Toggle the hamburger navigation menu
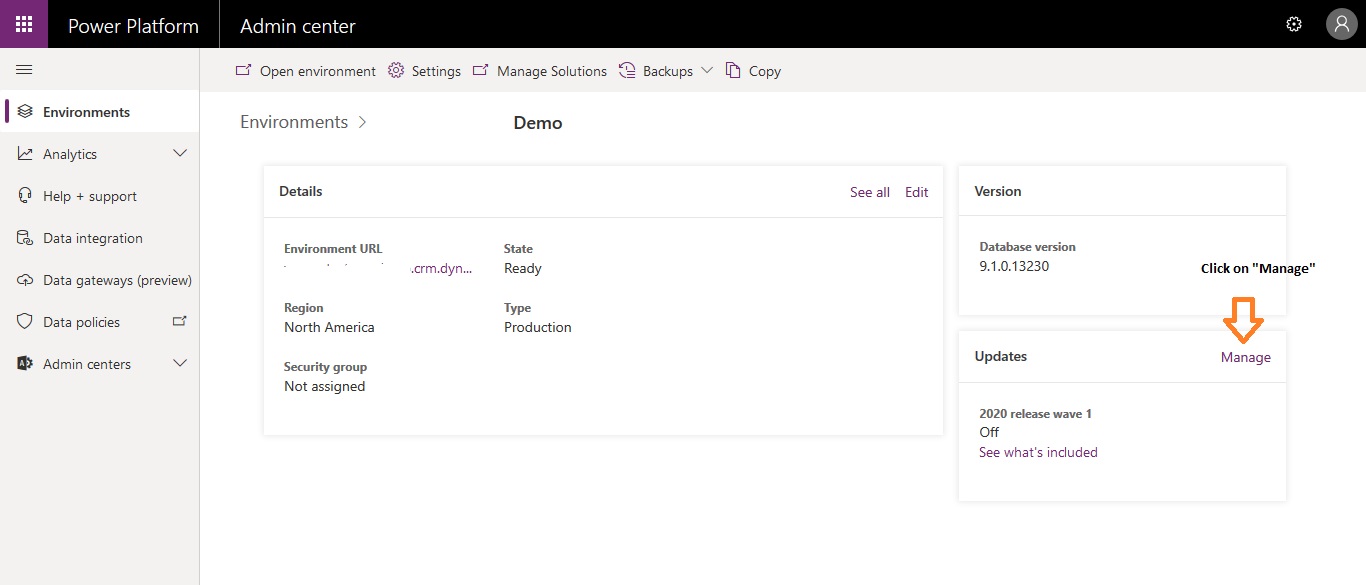 (24, 69)
